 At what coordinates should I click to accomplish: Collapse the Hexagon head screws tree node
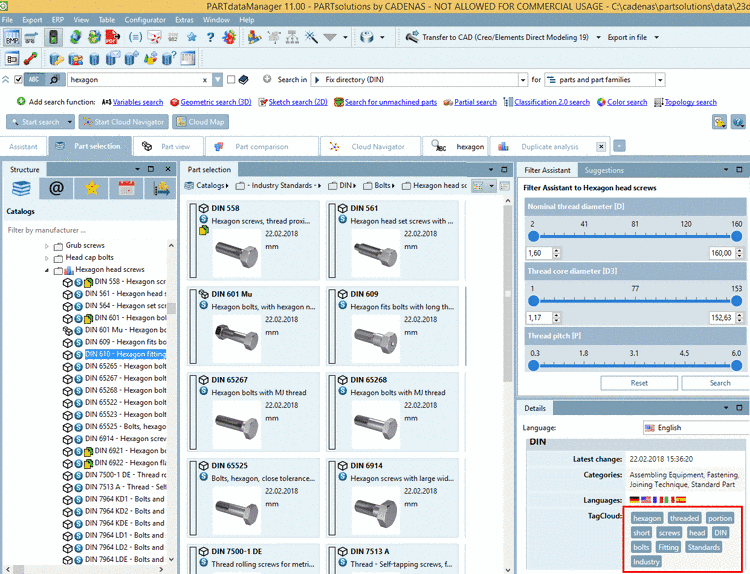46,270
